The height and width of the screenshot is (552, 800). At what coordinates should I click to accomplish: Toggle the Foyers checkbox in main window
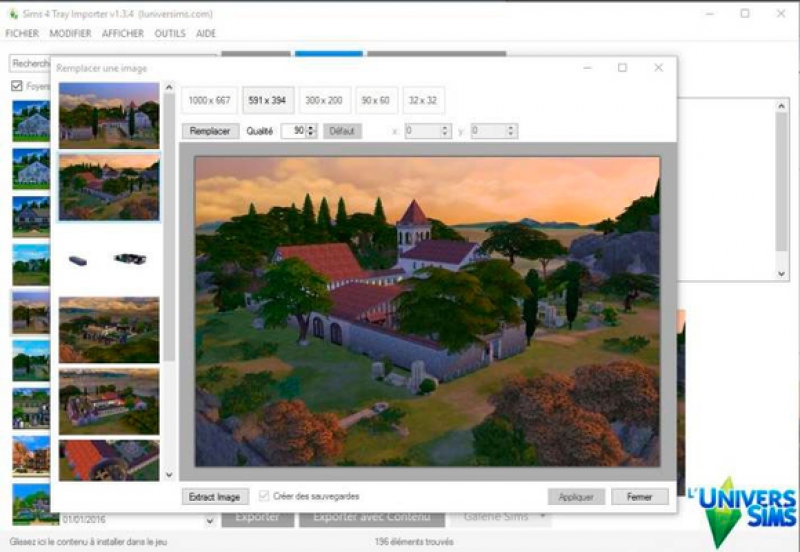pos(17,86)
